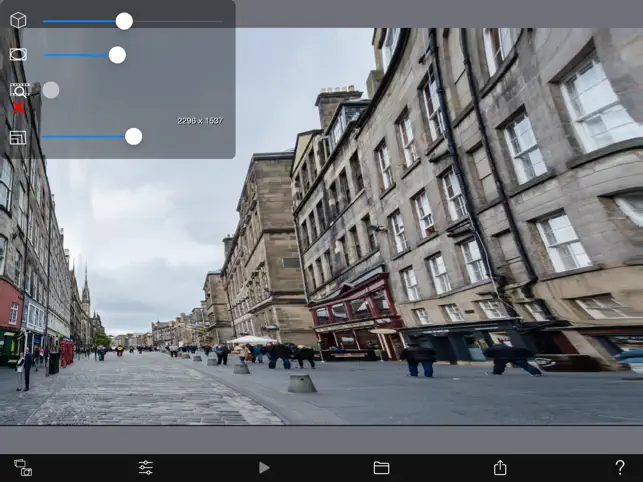
Task: Click the lens vignette oval icon
Action: [18, 54]
